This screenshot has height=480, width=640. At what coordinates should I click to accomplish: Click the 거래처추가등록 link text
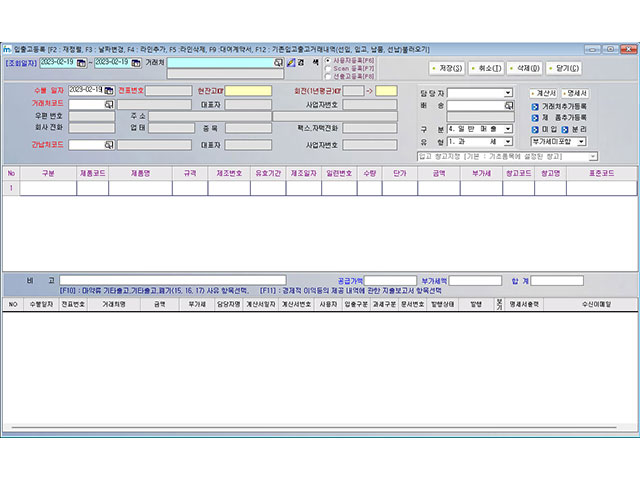(x=564, y=107)
